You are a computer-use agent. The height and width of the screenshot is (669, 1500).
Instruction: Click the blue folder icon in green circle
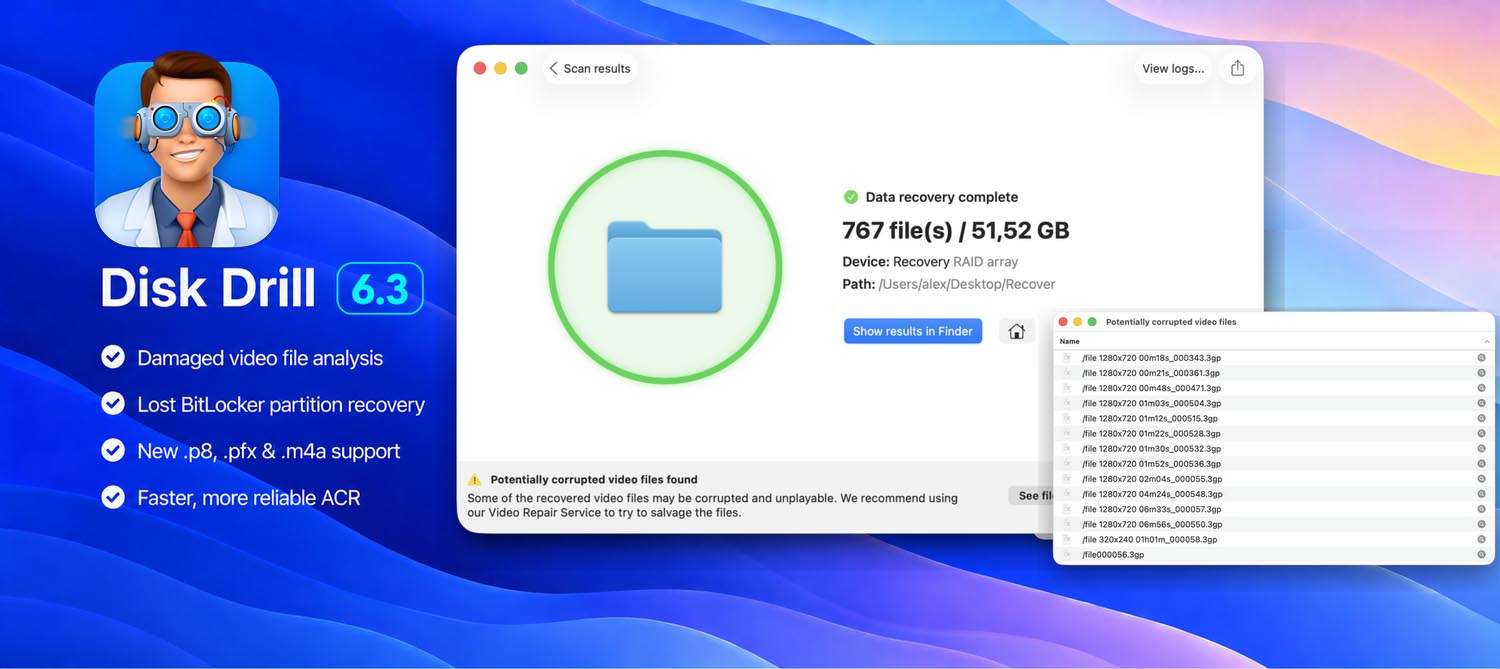point(665,268)
